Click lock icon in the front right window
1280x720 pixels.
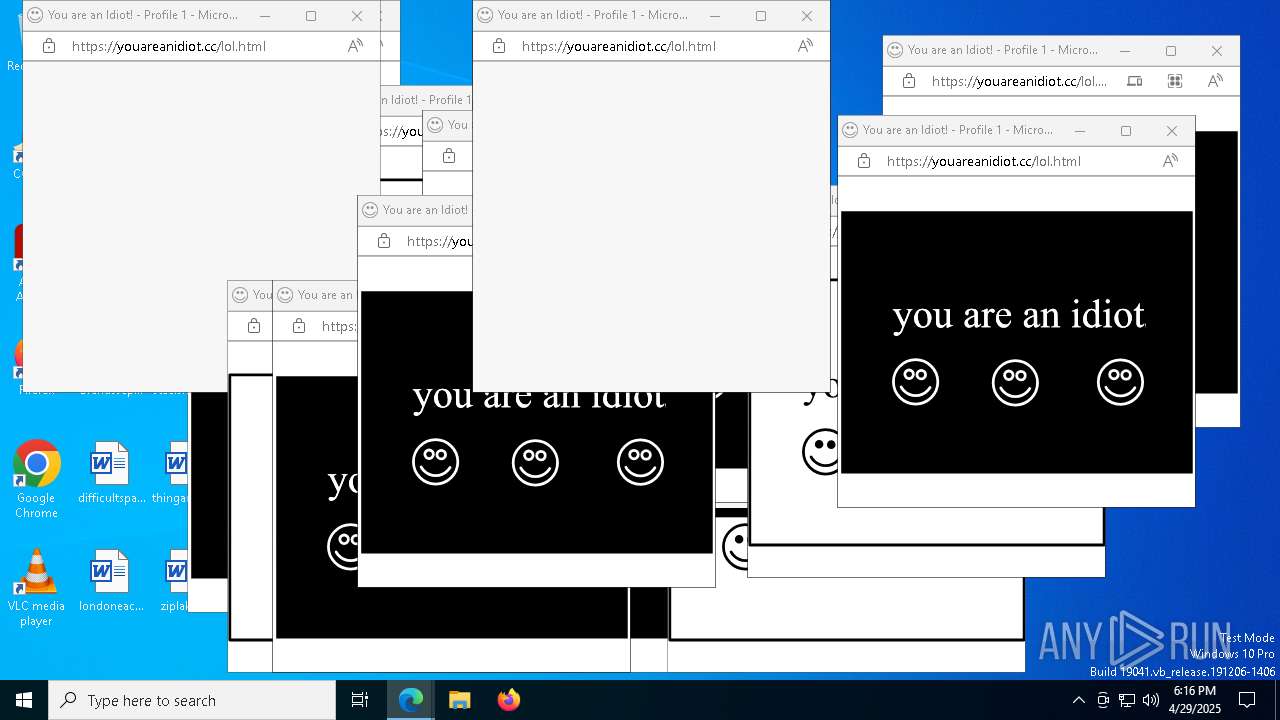[x=864, y=161]
